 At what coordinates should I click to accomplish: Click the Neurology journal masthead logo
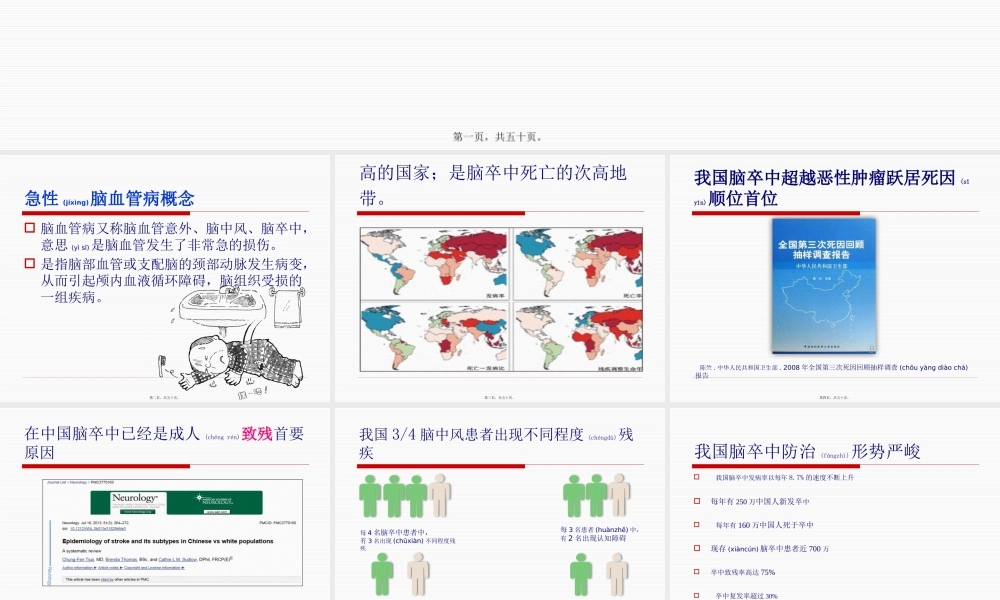135,500
